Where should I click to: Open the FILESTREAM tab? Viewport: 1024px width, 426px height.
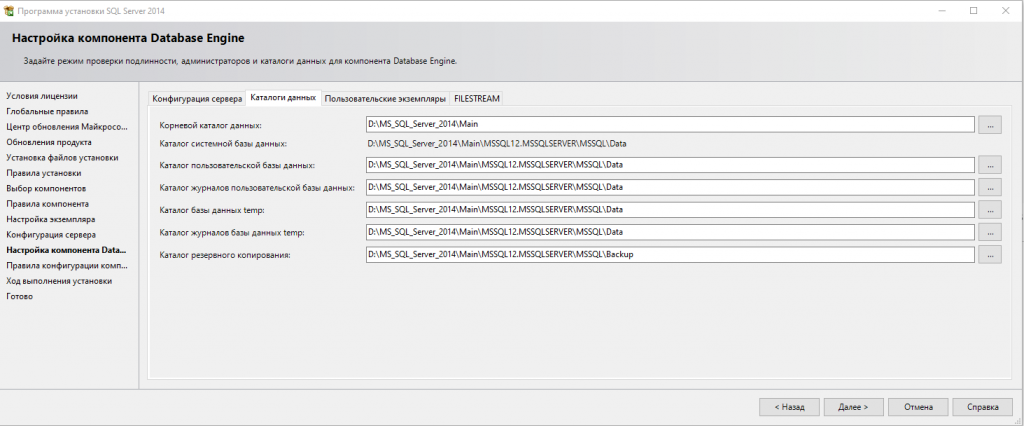[477, 99]
